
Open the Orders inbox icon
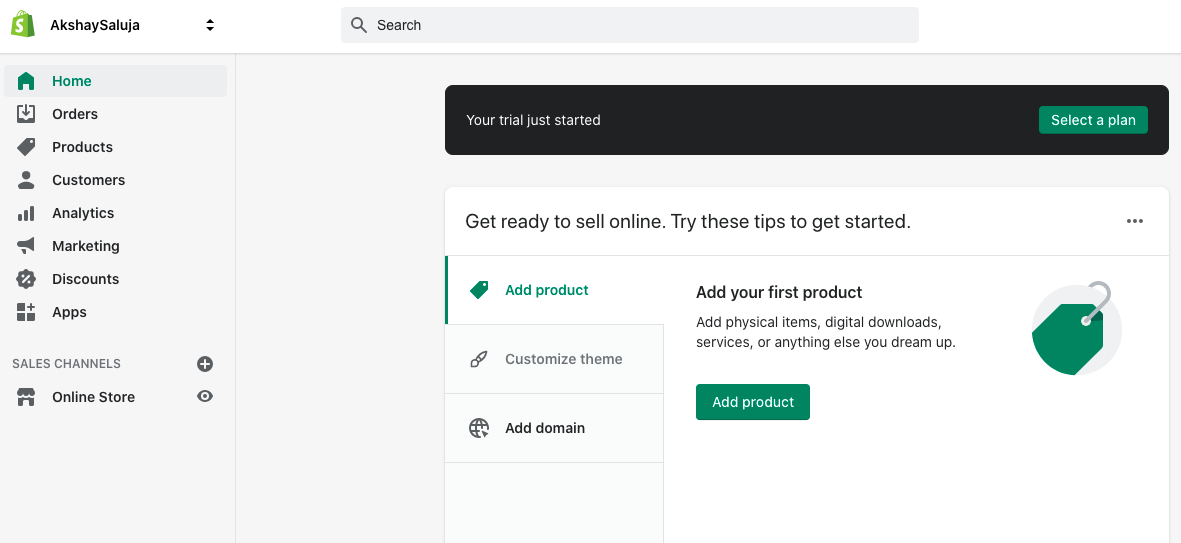pos(26,114)
